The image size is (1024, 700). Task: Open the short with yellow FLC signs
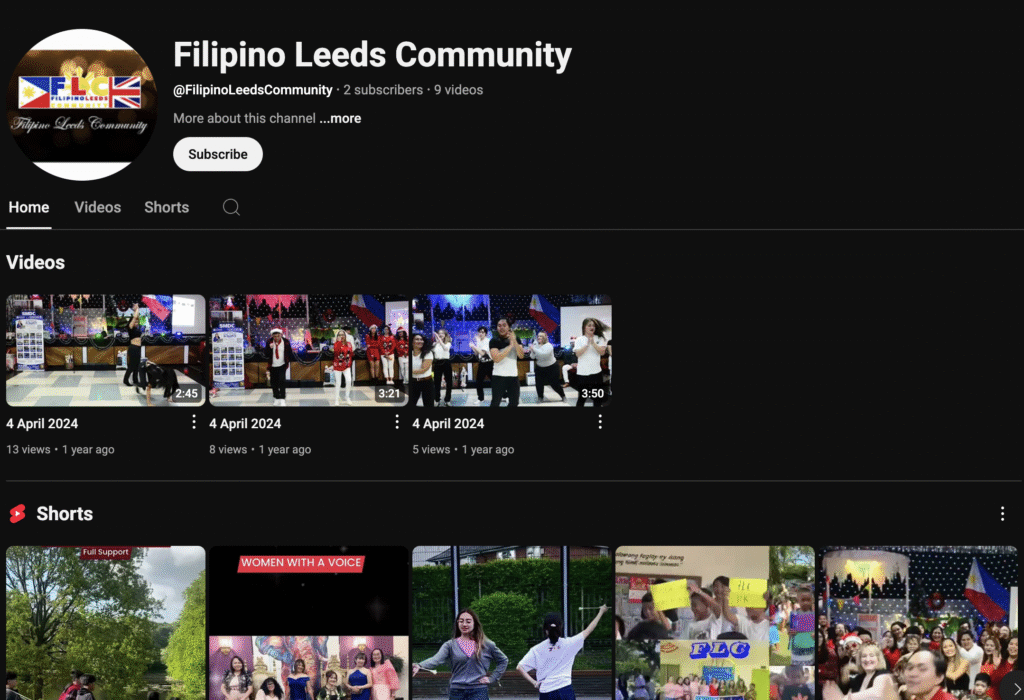pyautogui.click(x=714, y=622)
